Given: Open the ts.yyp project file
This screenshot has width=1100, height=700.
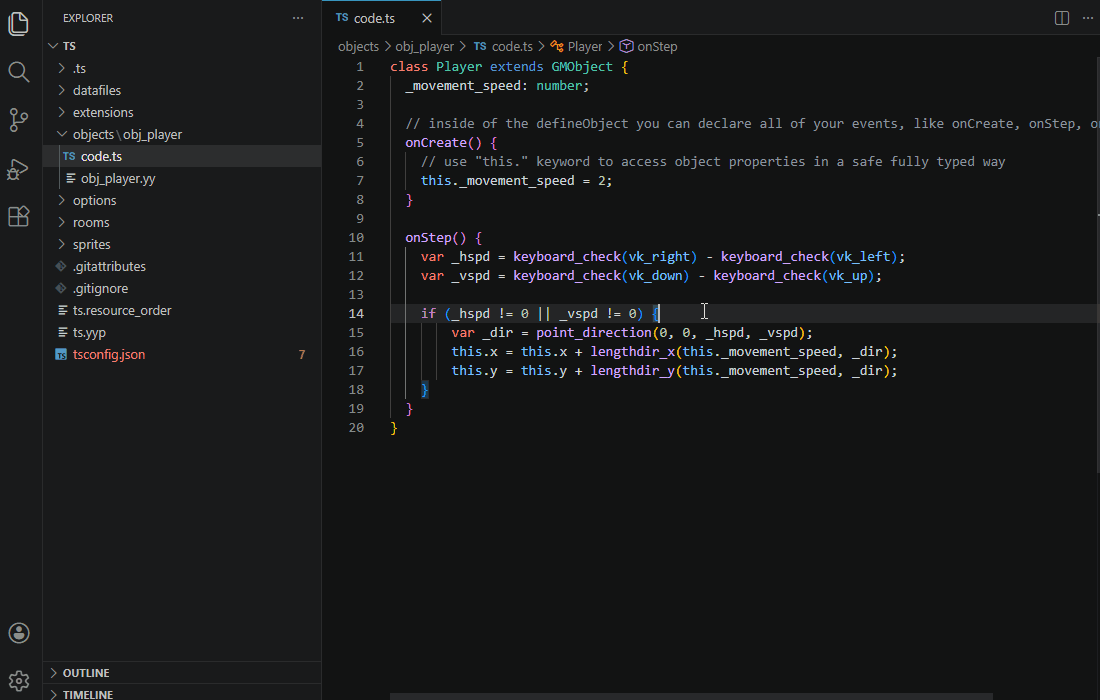Looking at the screenshot, I should [182, 332].
